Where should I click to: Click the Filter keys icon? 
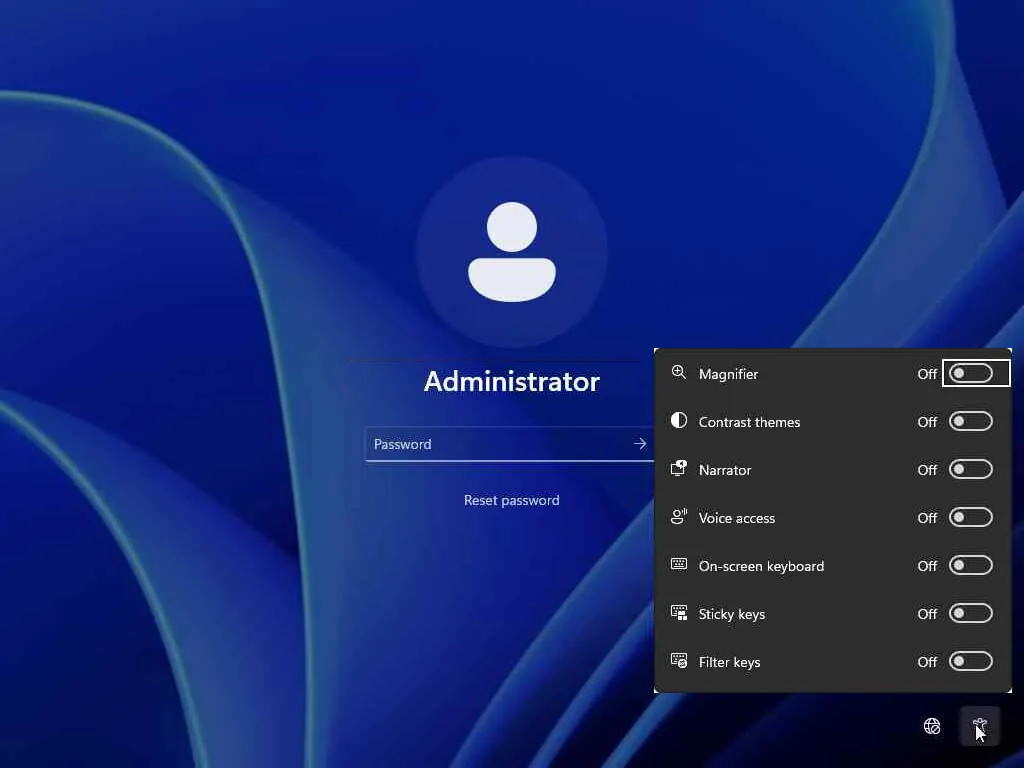679,661
